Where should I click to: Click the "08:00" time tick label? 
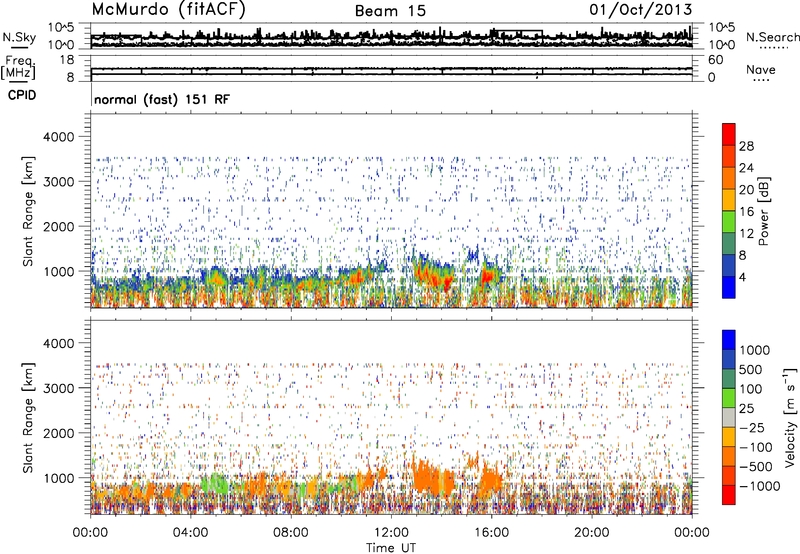coord(290,533)
